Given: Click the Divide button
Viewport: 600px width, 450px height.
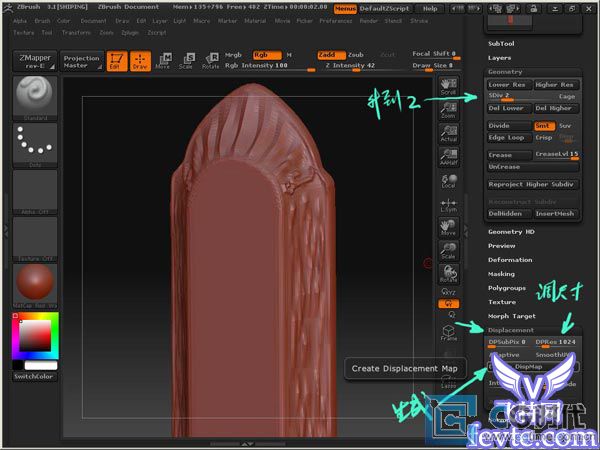Looking at the screenshot, I should tap(510, 126).
